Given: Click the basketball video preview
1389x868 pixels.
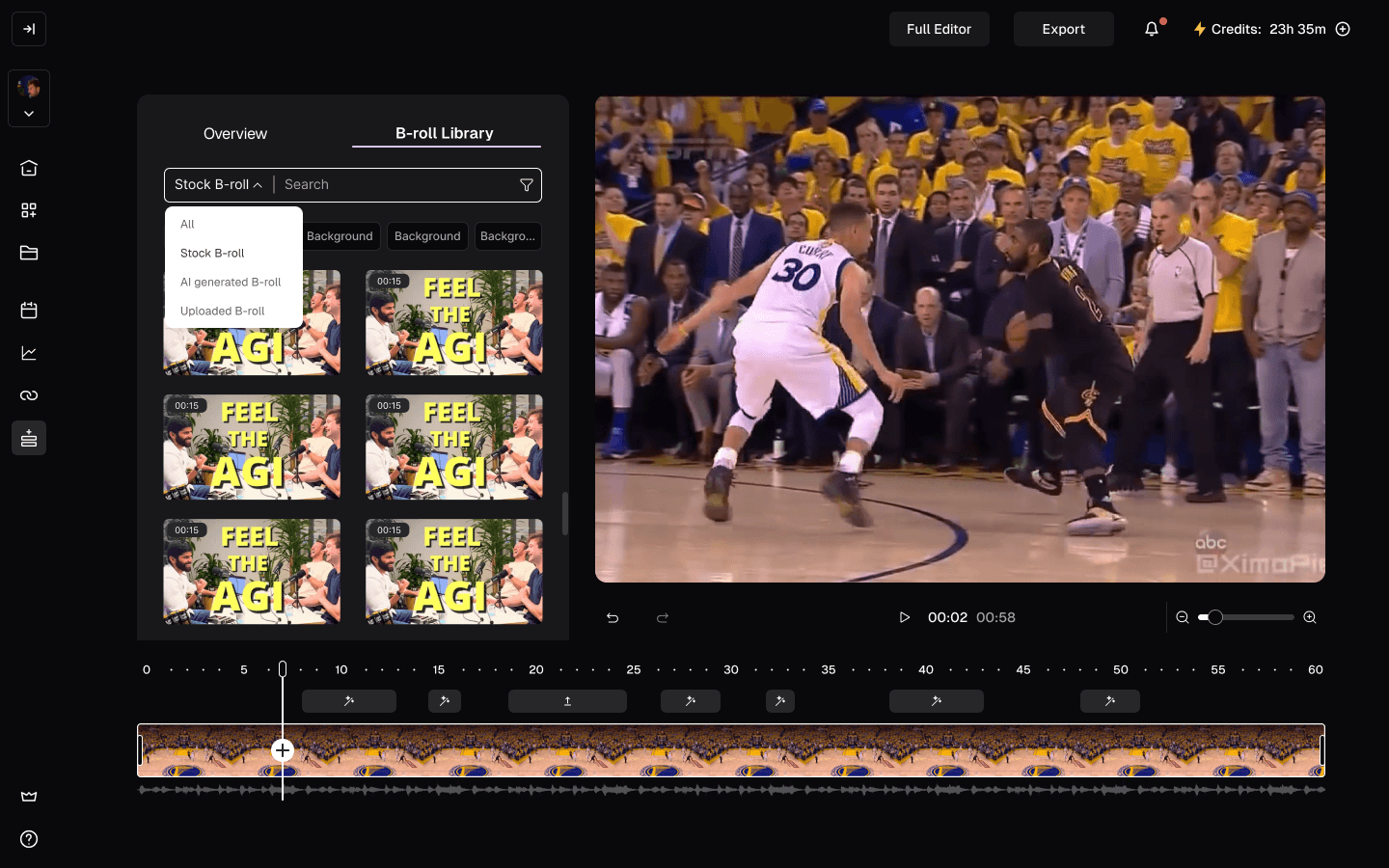Looking at the screenshot, I should click(960, 339).
